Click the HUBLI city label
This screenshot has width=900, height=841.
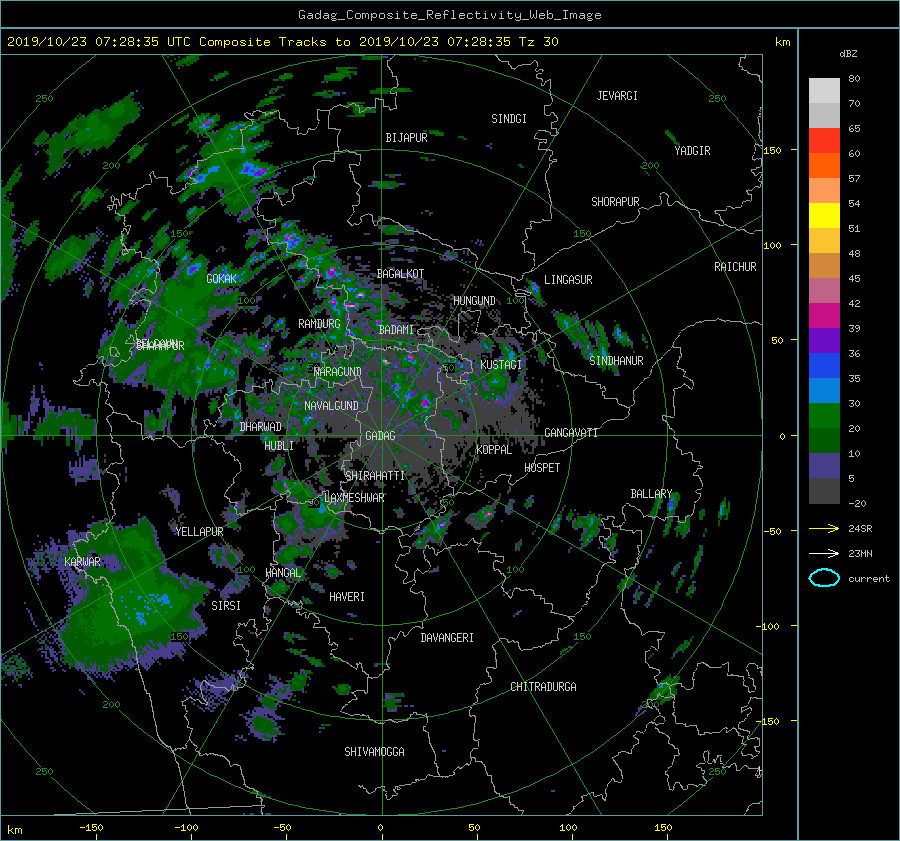pos(279,446)
